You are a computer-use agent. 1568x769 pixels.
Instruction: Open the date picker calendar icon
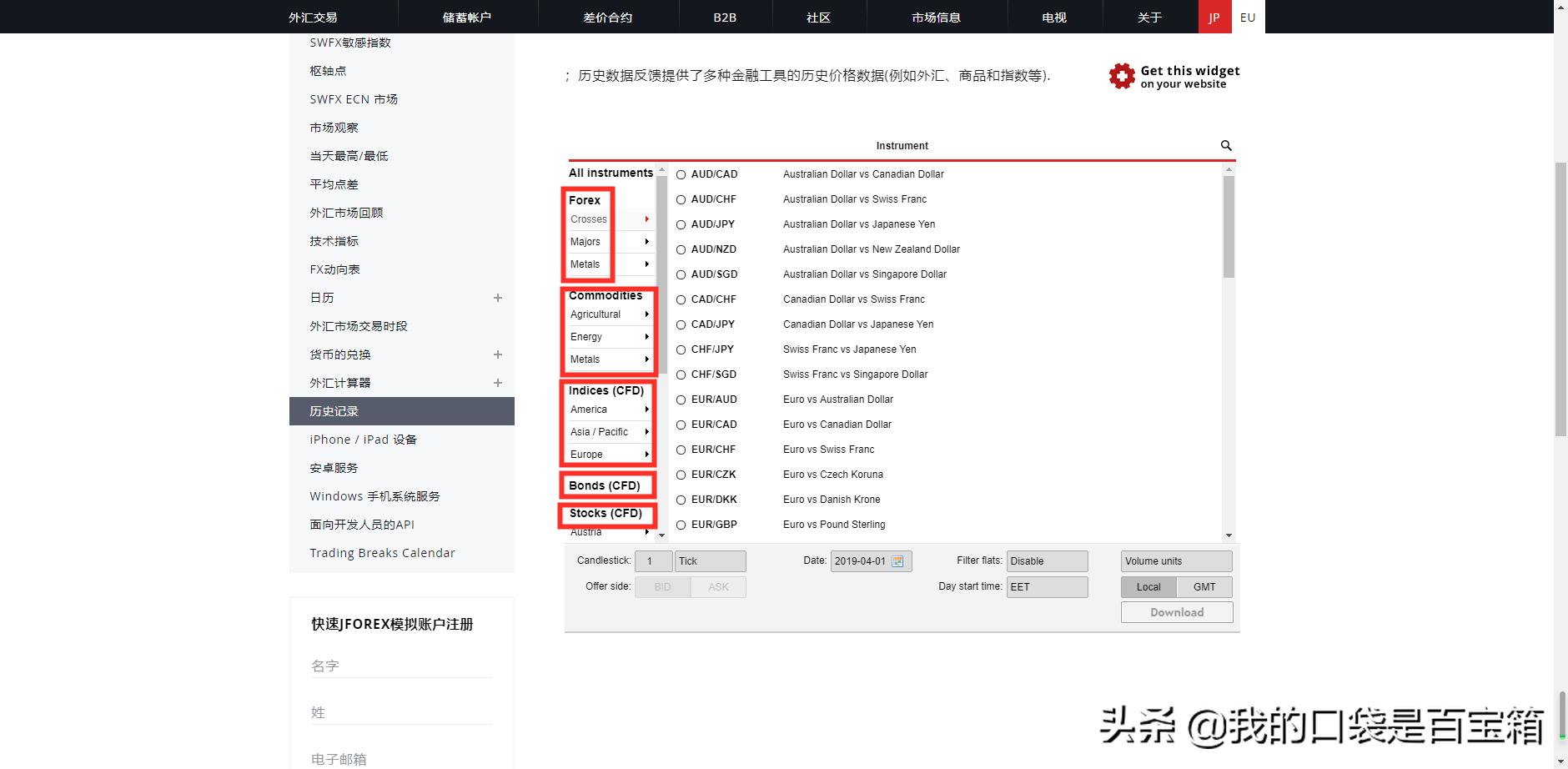[898, 561]
